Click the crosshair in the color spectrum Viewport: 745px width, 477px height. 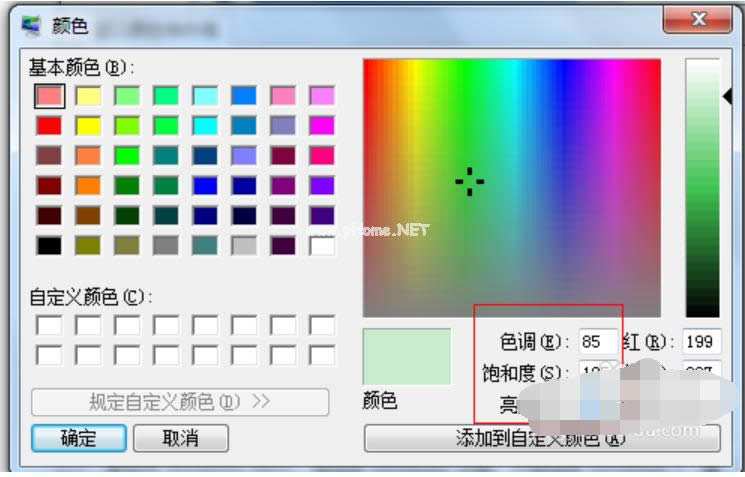tap(469, 181)
